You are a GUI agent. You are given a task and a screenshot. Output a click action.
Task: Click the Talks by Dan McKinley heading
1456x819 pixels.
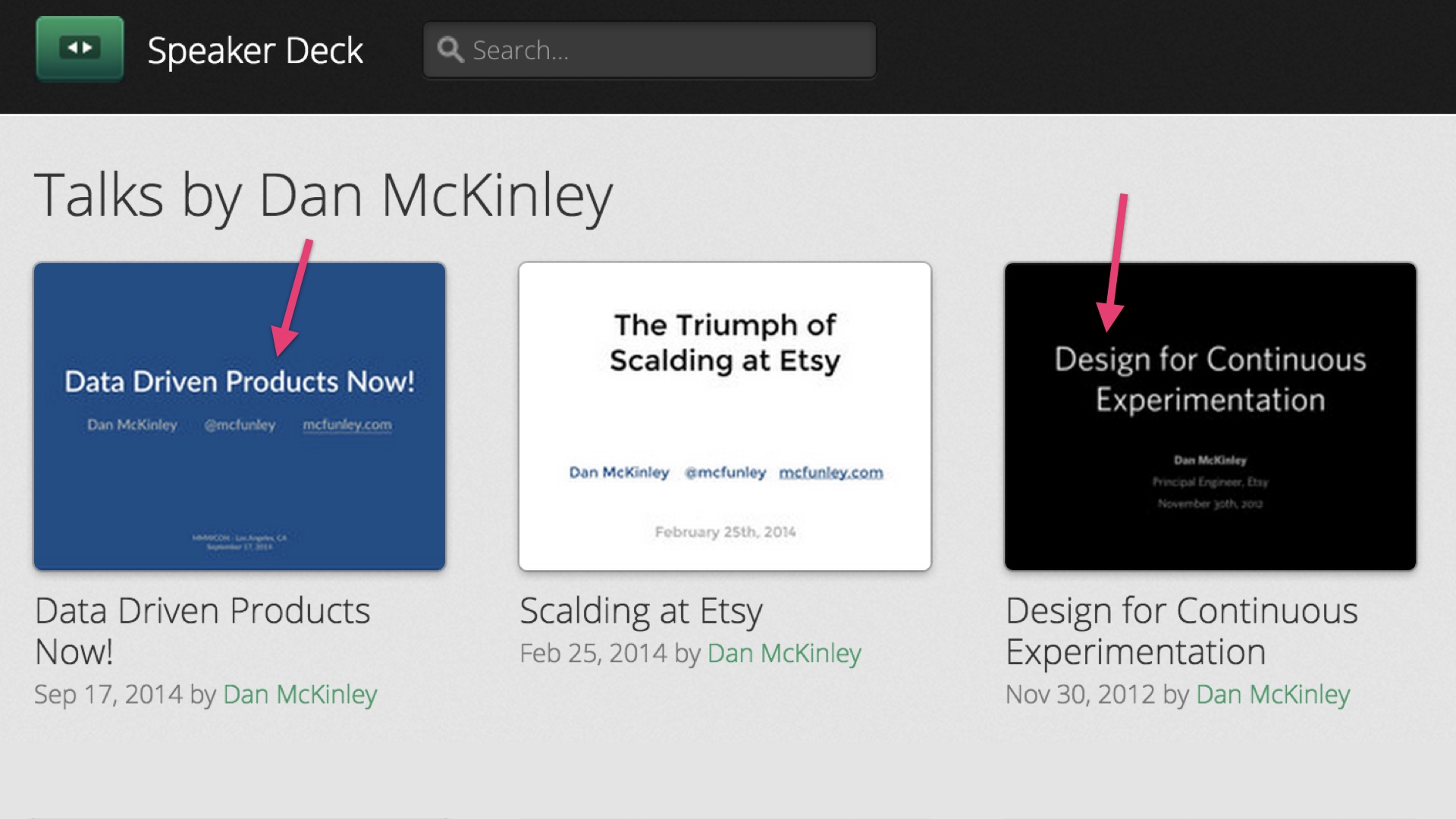pyautogui.click(x=323, y=196)
